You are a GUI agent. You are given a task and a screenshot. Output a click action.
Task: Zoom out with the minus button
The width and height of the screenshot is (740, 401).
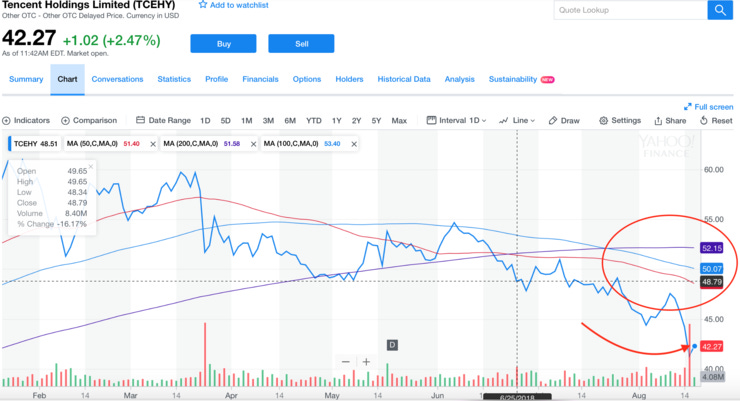pos(345,362)
